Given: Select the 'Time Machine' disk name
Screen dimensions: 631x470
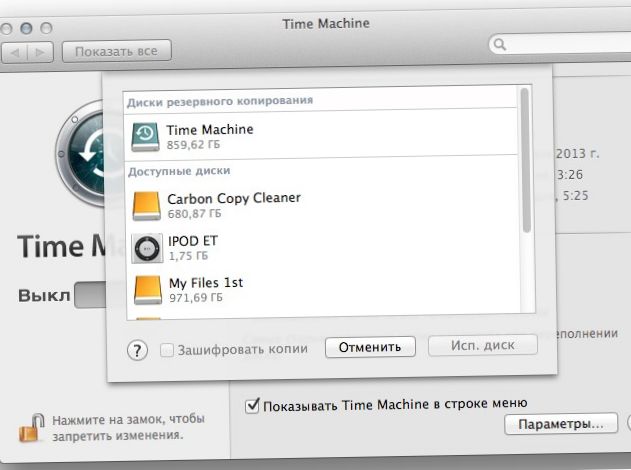Looking at the screenshot, I should point(210,130).
